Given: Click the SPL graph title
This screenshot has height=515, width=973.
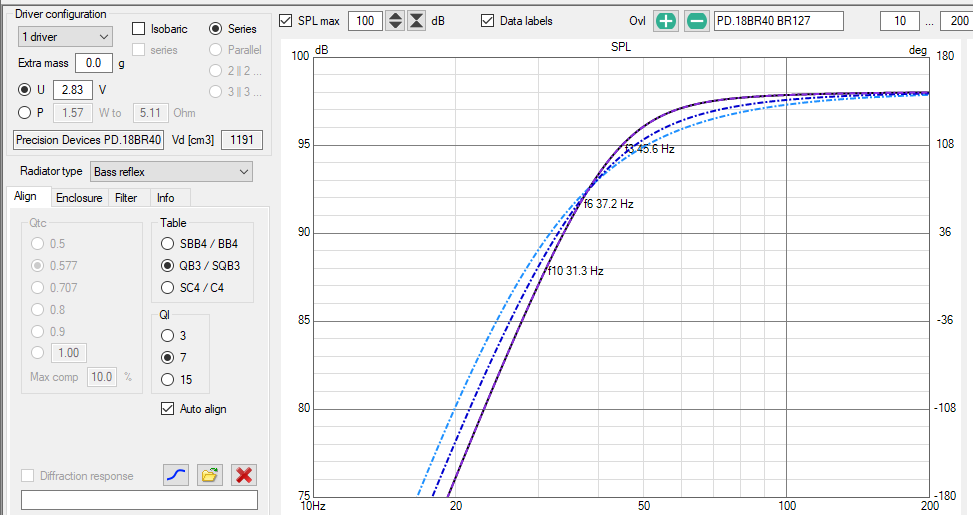Looking at the screenshot, I should 621,47.
